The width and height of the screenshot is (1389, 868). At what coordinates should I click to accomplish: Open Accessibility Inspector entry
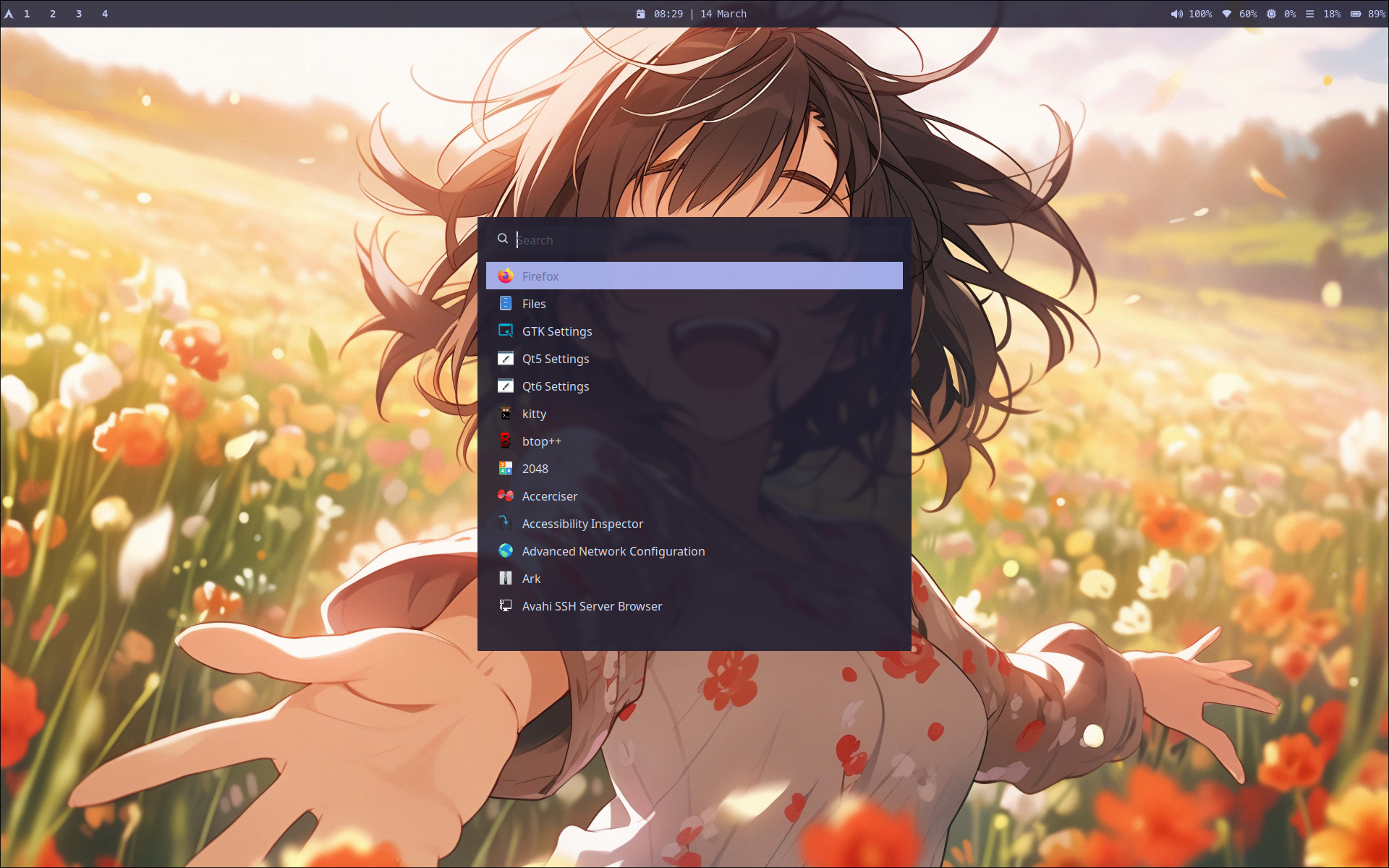[694, 523]
